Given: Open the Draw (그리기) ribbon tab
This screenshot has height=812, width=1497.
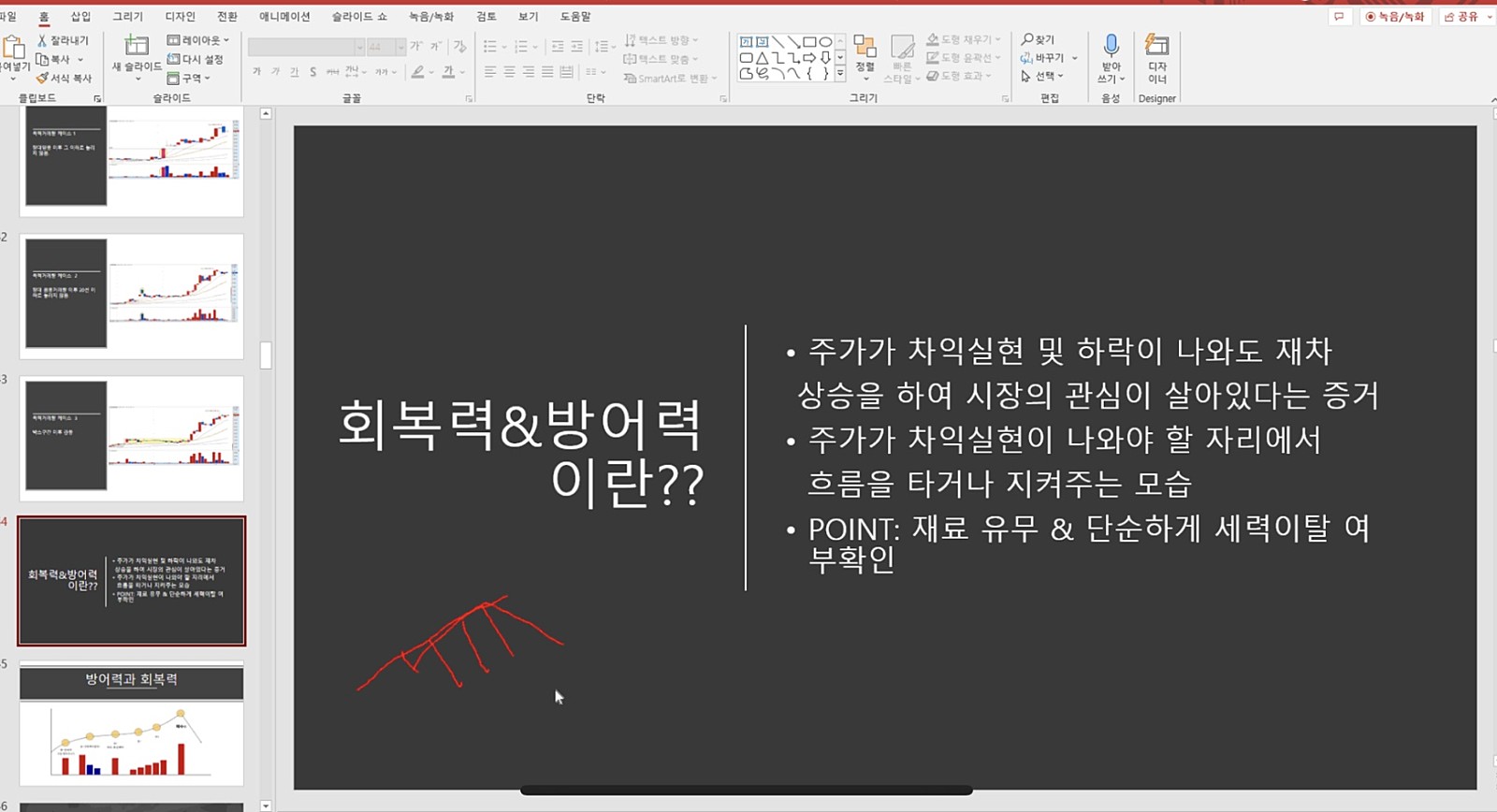Looking at the screenshot, I should click(x=128, y=17).
